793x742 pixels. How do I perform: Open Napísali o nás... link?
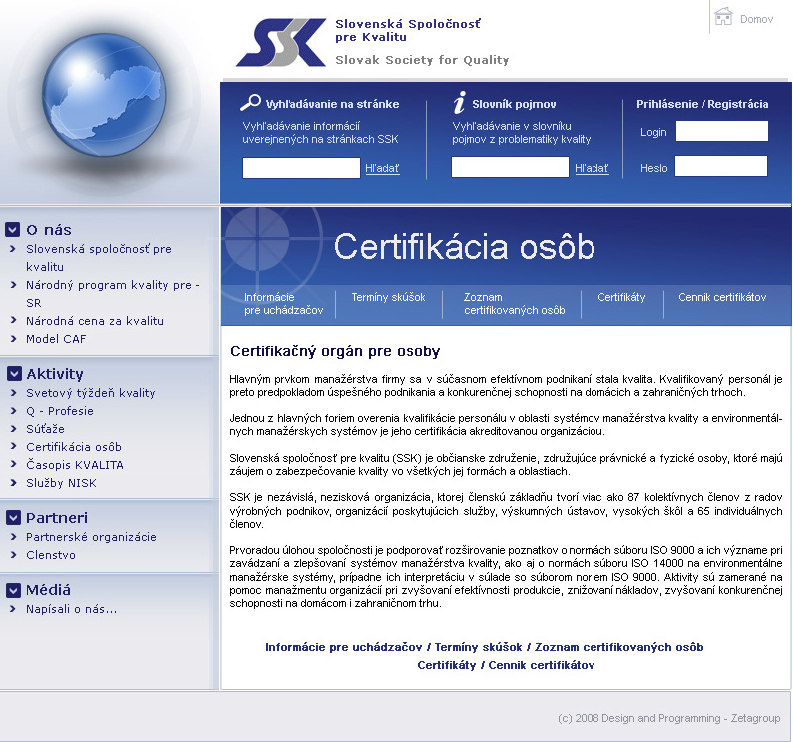[71, 609]
